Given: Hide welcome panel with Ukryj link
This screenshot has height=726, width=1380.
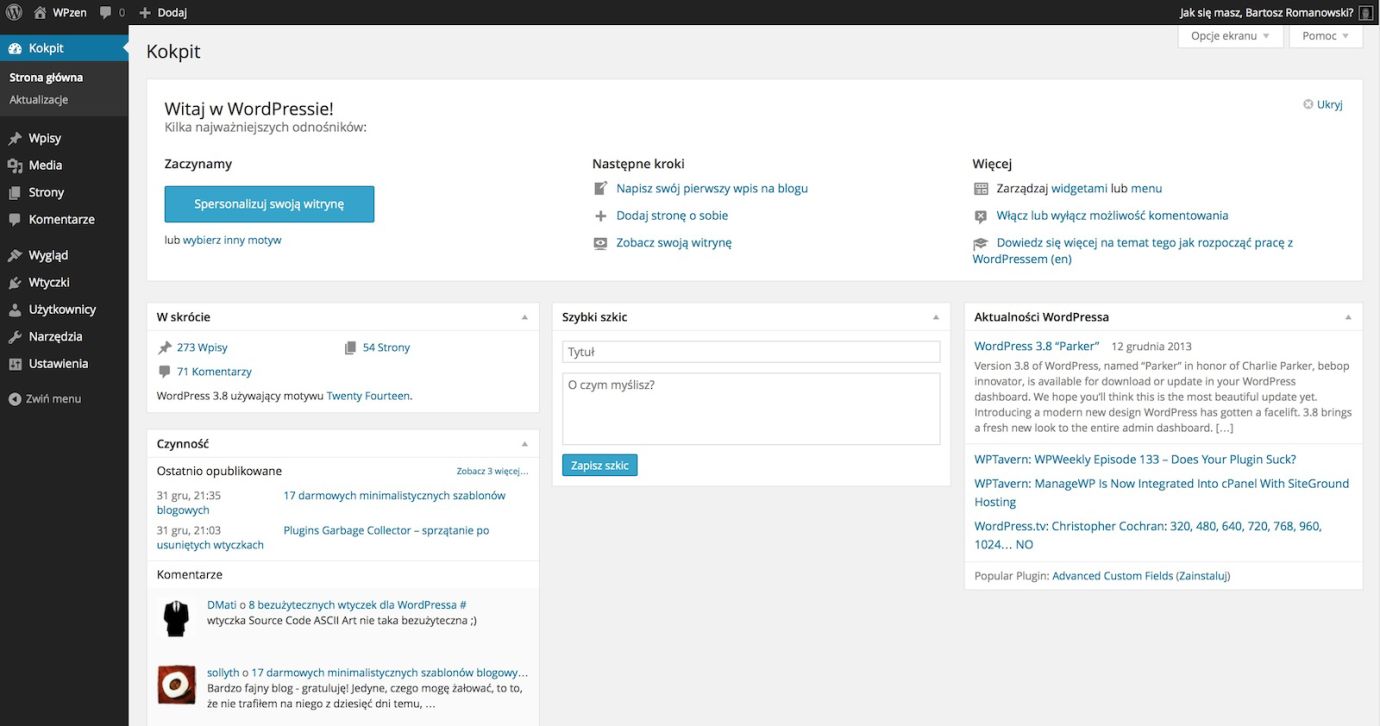Looking at the screenshot, I should click(1329, 104).
